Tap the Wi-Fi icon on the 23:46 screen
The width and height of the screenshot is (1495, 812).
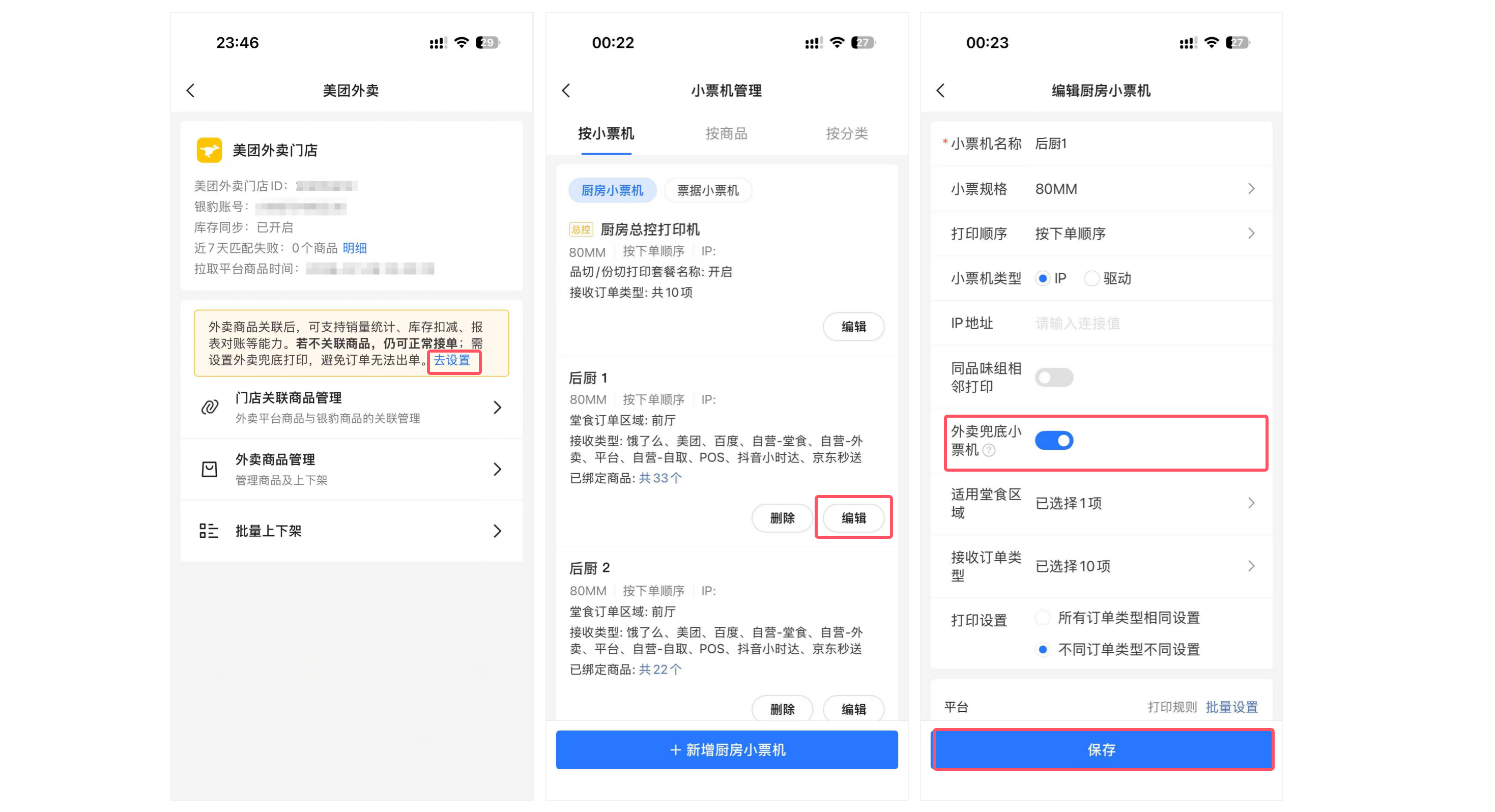click(462, 42)
